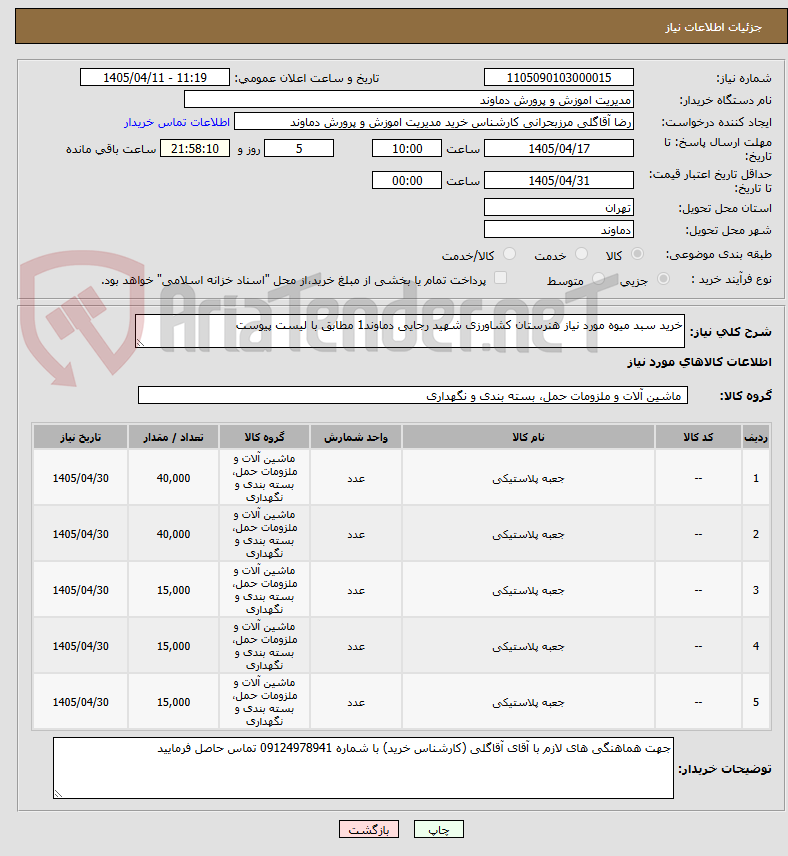Select the کالا radio button
The image size is (788, 856).
637,254
